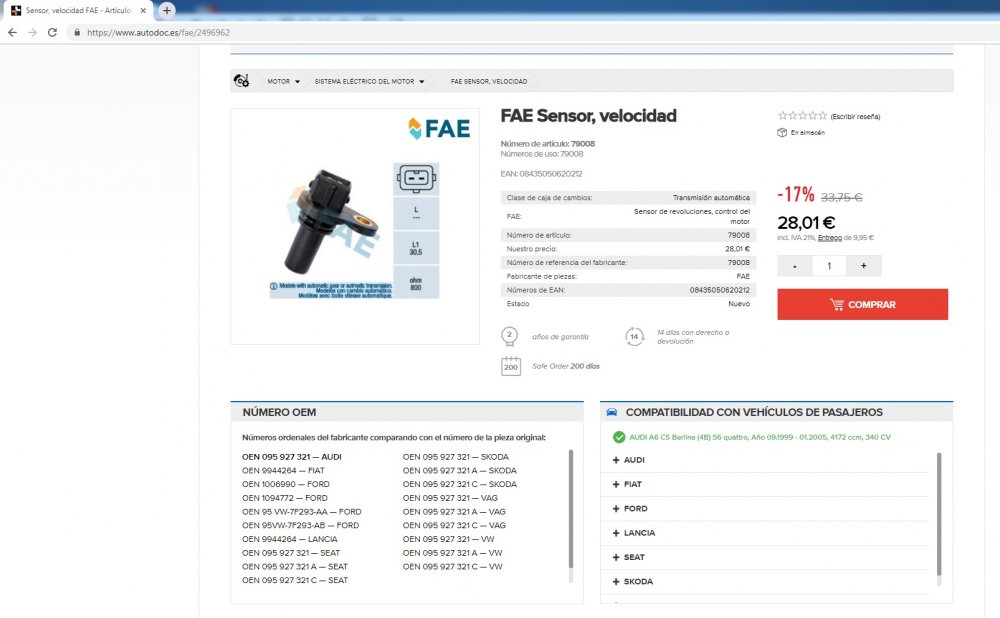The height and width of the screenshot is (618, 1000).
Task: Expand the SKODA compatibility list
Action: pyautogui.click(x=632, y=581)
